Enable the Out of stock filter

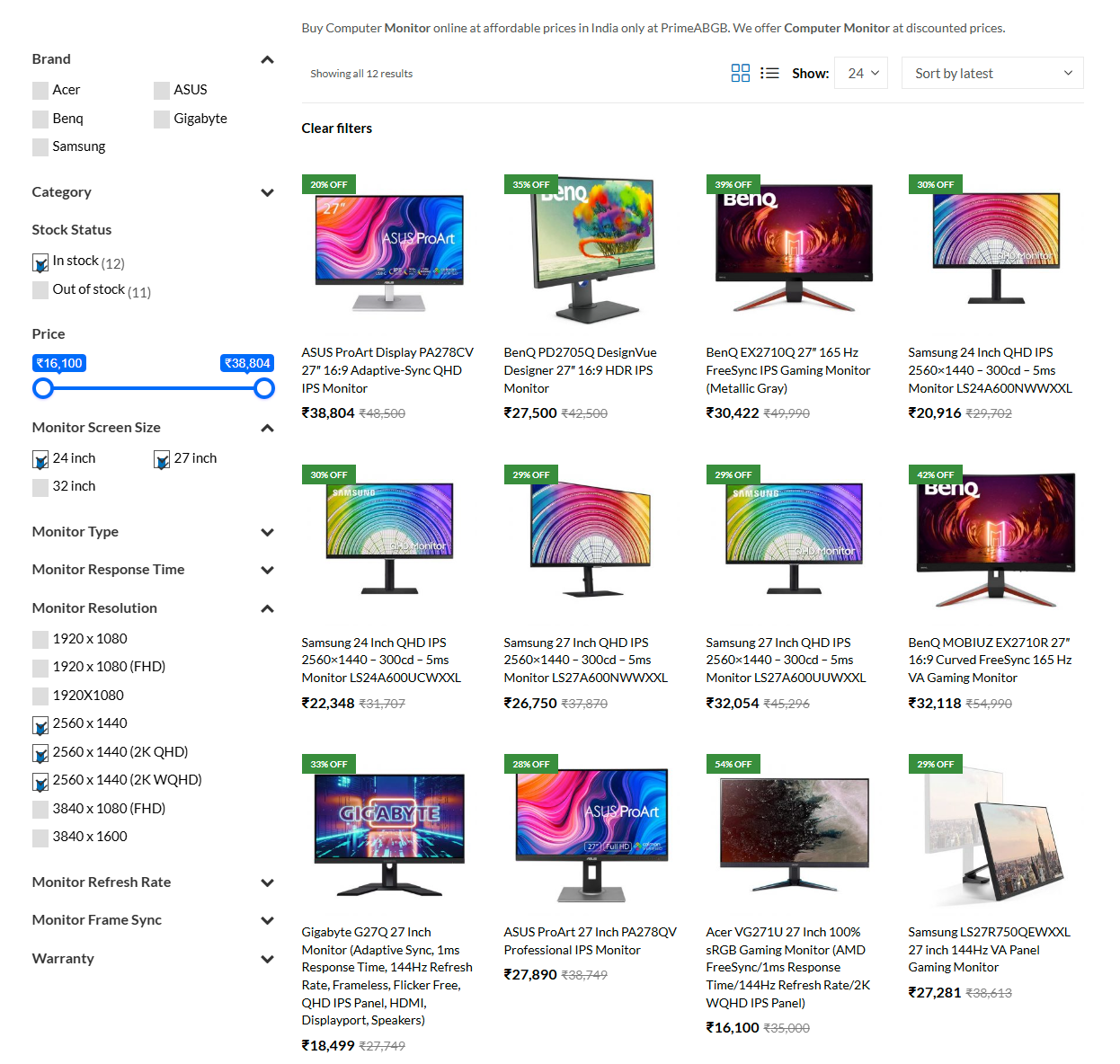click(40, 290)
